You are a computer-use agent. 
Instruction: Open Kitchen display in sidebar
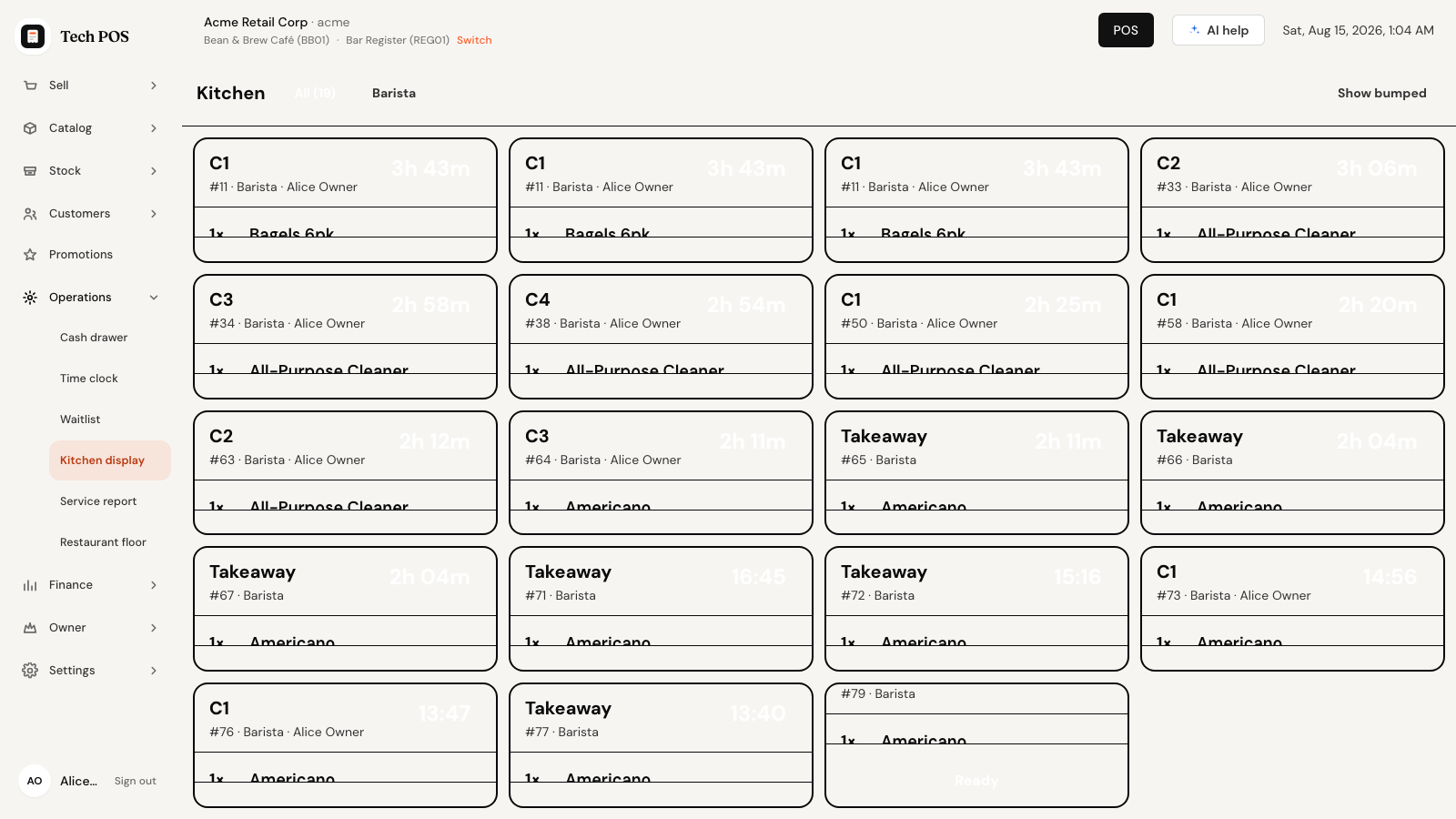click(x=110, y=460)
